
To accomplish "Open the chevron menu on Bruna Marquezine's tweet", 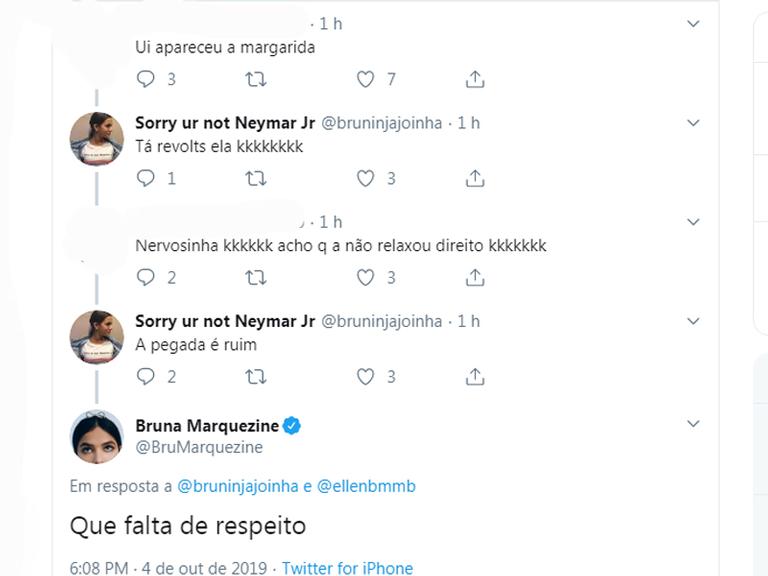I will tap(693, 424).
